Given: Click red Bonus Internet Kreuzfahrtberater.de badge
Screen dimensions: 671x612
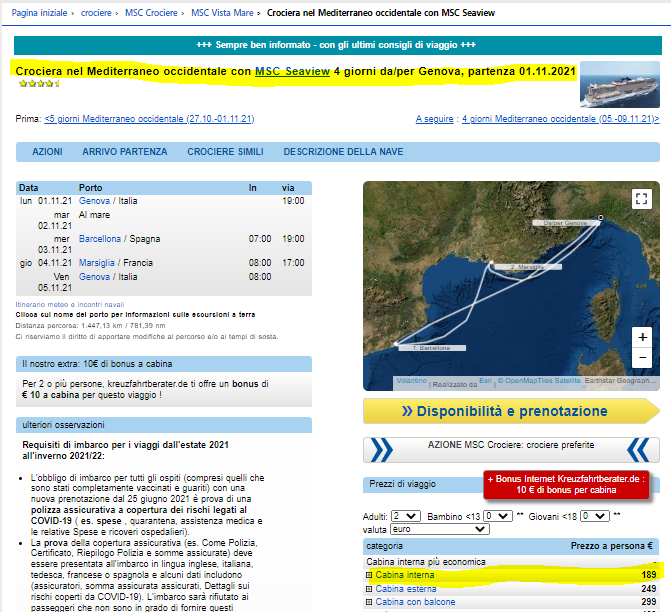Looking at the screenshot, I should click(x=566, y=484).
